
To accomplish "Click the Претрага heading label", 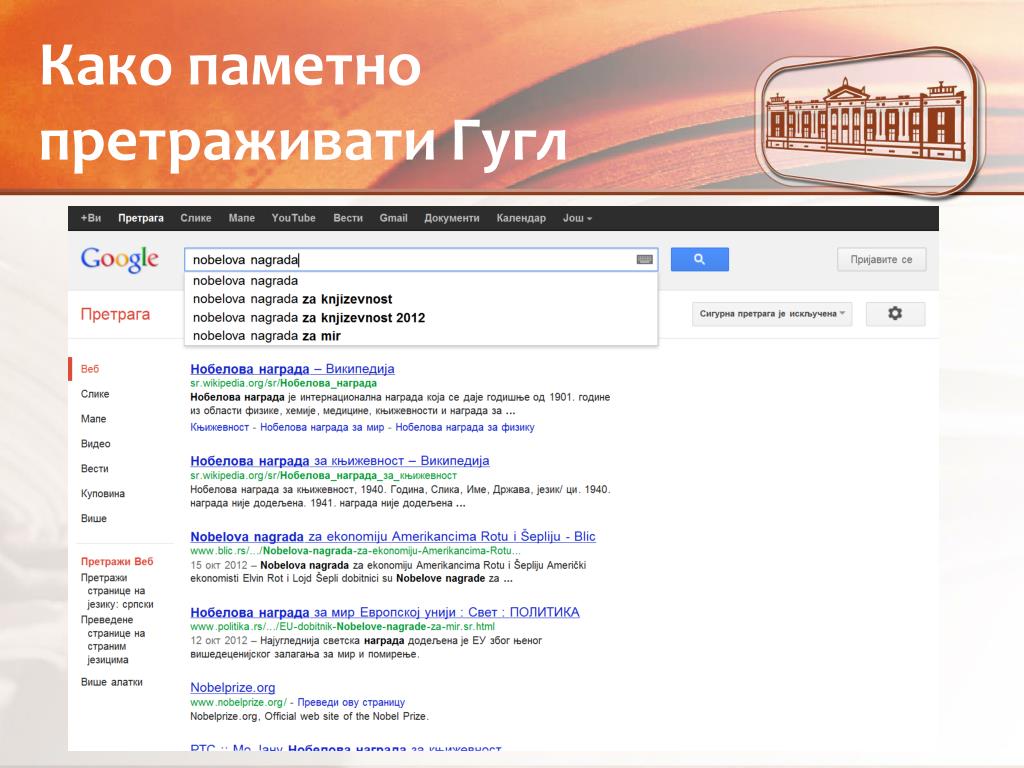I will click(x=116, y=314).
